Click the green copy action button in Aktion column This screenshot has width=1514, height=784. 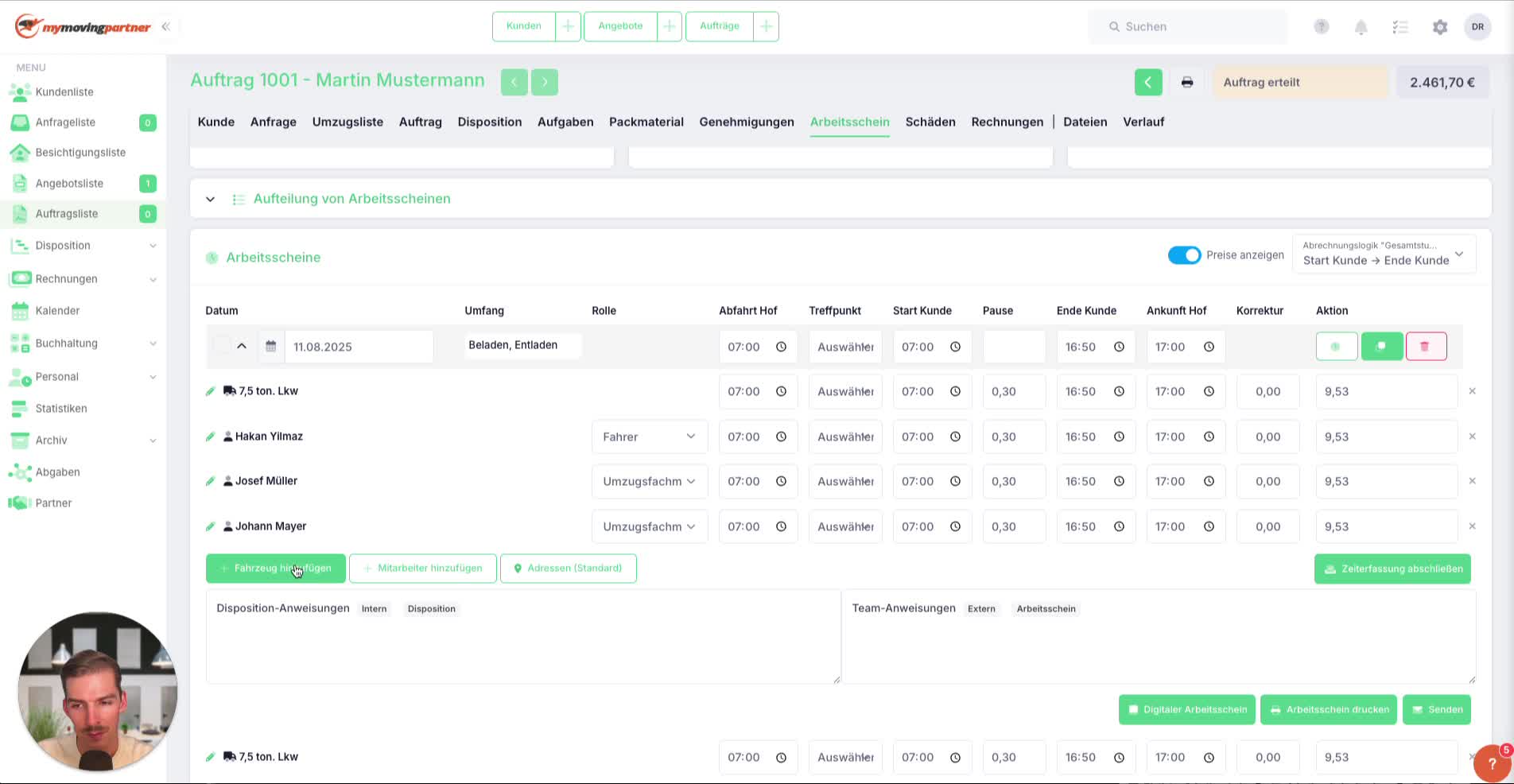tap(1382, 347)
